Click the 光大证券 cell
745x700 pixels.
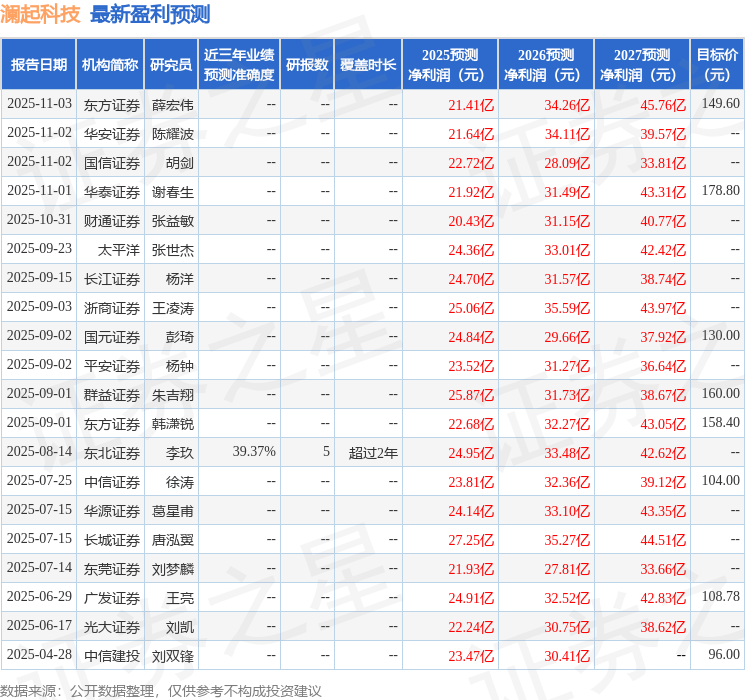[x=112, y=627]
